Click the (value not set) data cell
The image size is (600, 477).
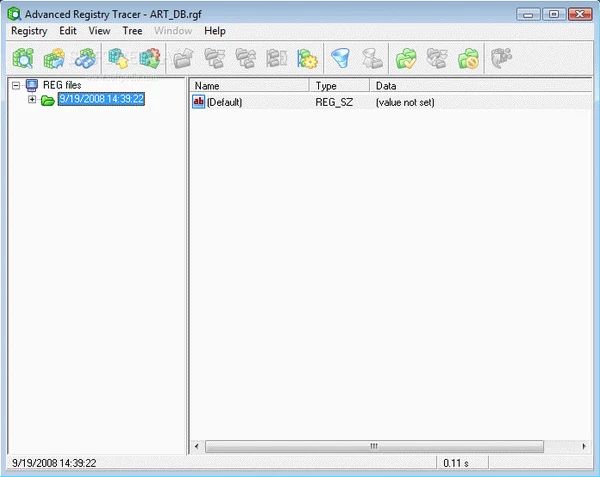405,103
